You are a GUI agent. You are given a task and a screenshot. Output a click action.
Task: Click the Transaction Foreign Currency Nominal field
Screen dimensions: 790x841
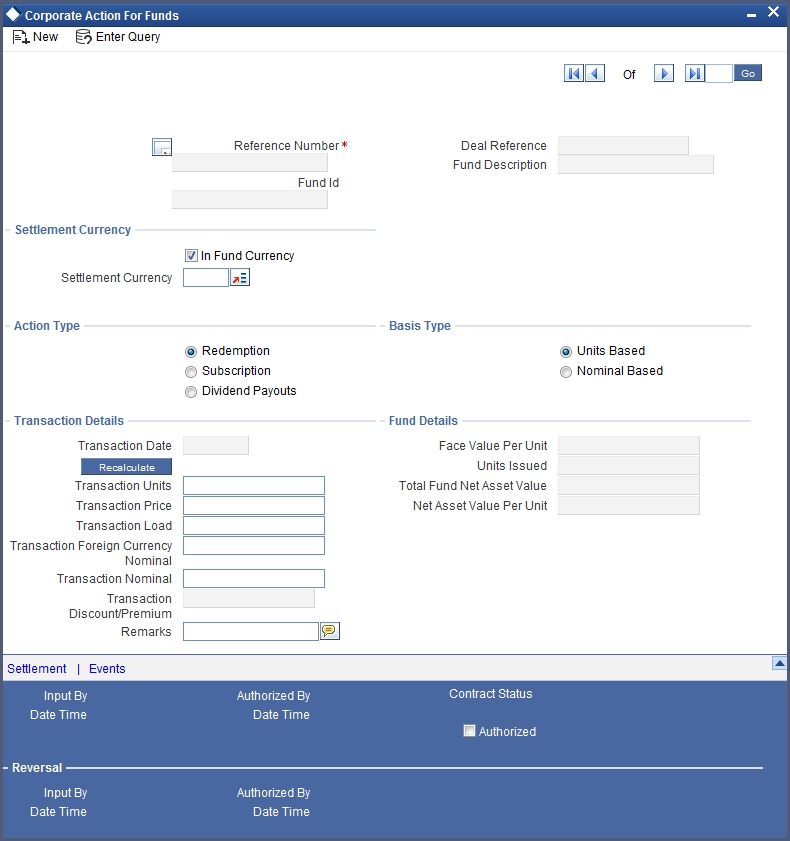(x=254, y=545)
